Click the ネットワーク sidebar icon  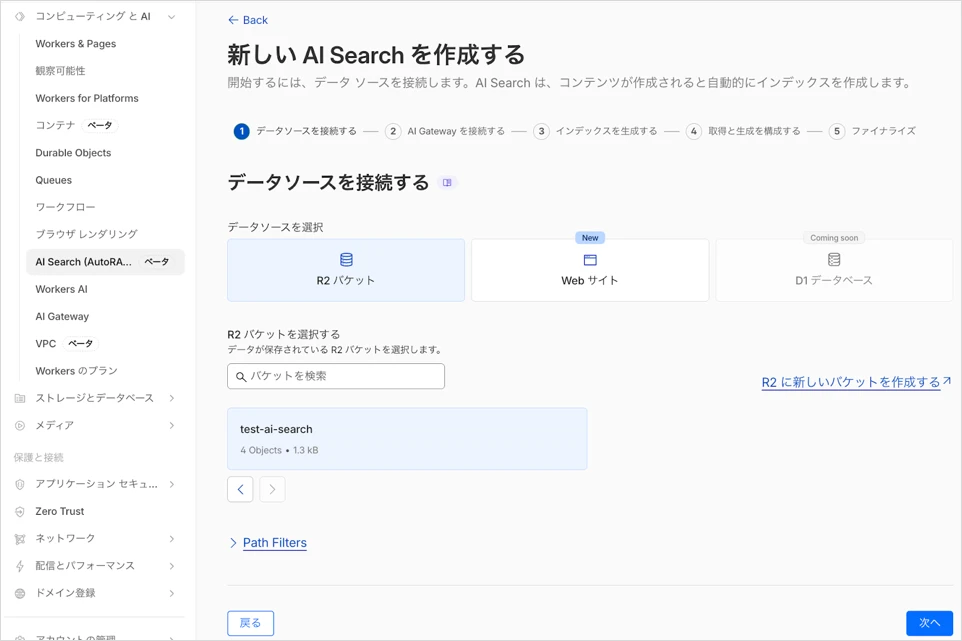click(x=20, y=539)
